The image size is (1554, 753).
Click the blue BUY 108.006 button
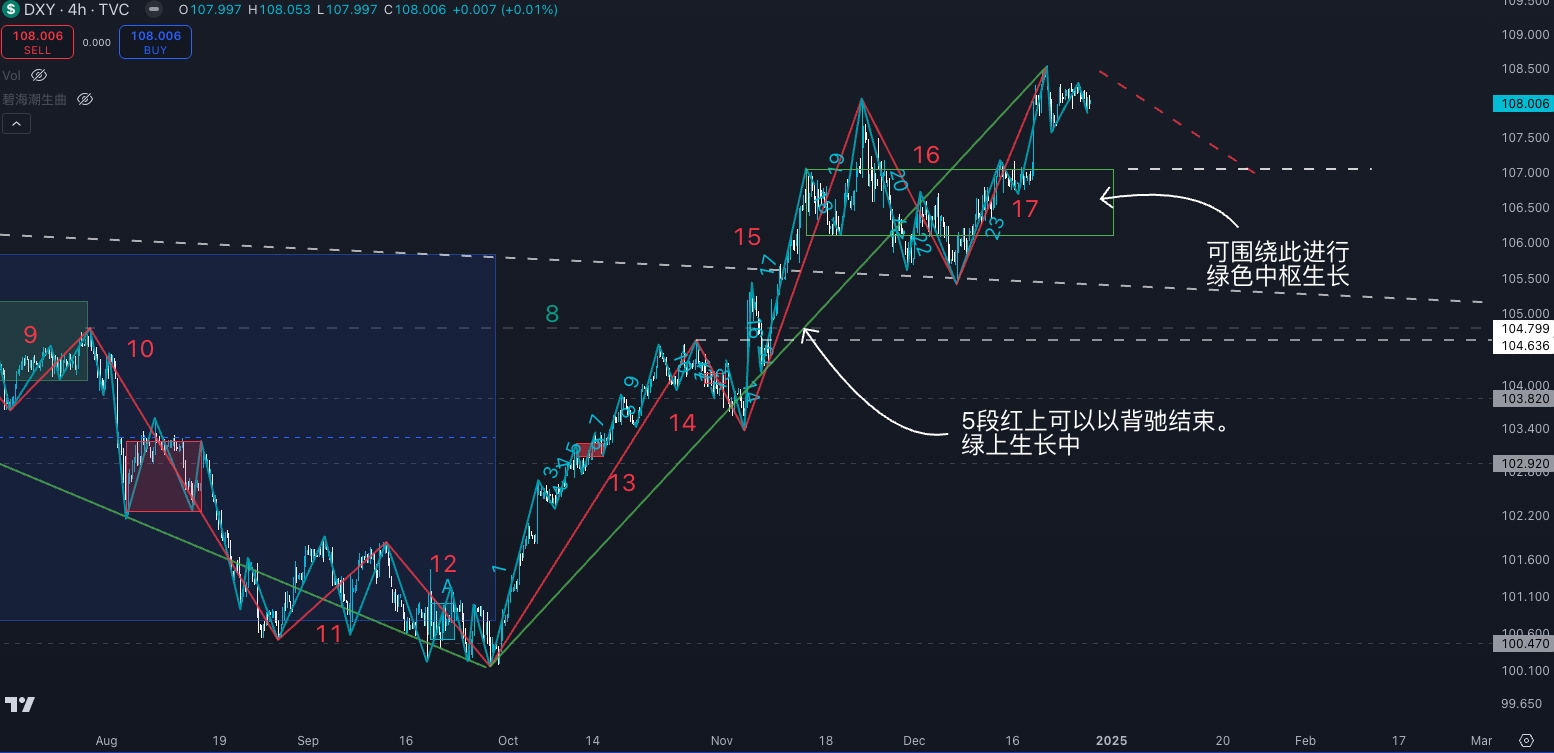(155, 42)
